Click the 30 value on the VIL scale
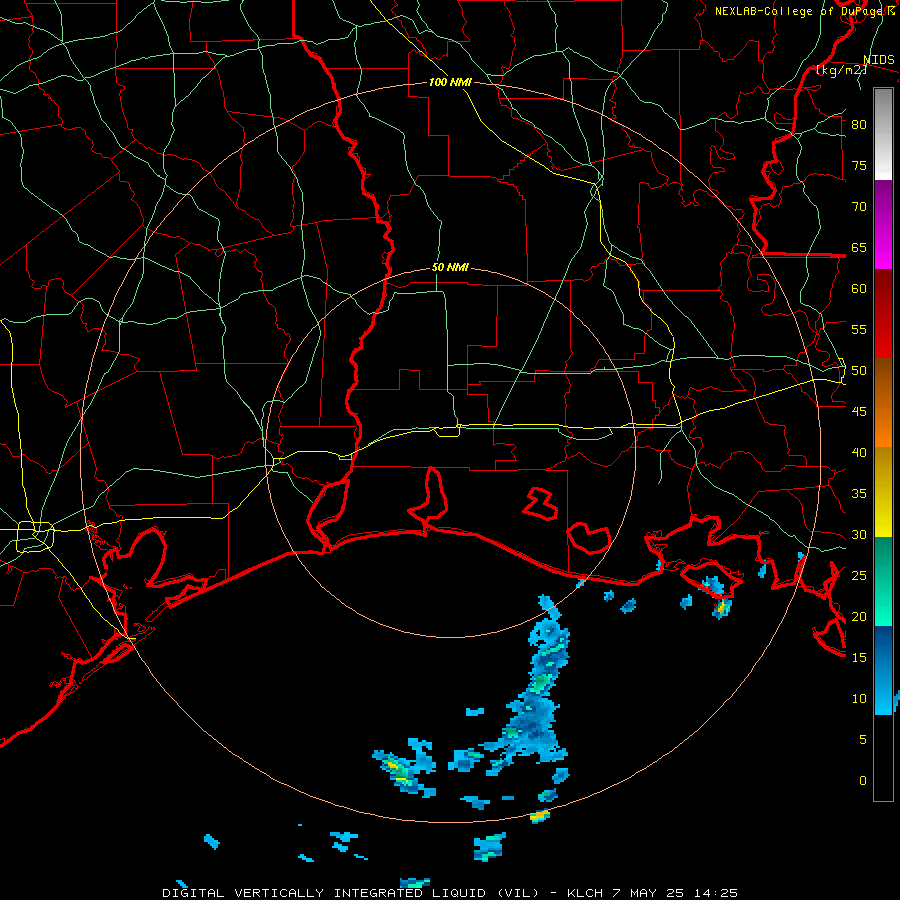The width and height of the screenshot is (900, 900). [x=859, y=534]
